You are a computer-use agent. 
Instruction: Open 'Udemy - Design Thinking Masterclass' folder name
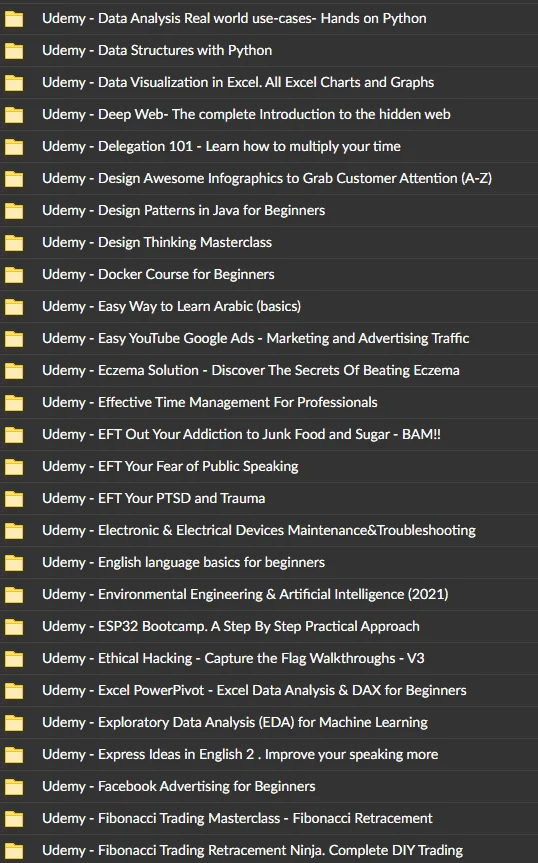(x=157, y=242)
